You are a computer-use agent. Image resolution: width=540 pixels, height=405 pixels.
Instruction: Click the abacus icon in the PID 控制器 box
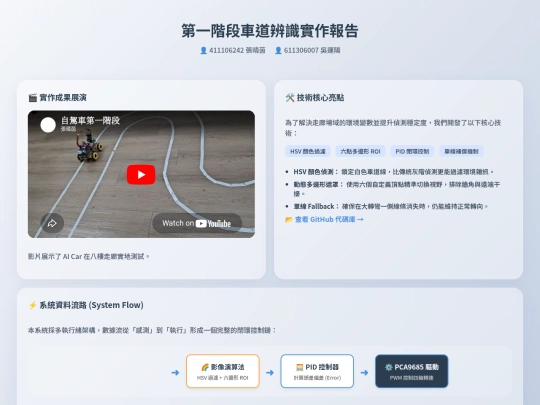coord(300,367)
